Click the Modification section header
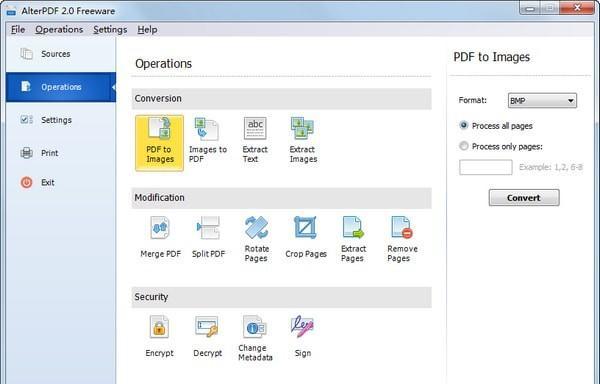The height and width of the screenshot is (384, 600). pyautogui.click(x=282, y=198)
